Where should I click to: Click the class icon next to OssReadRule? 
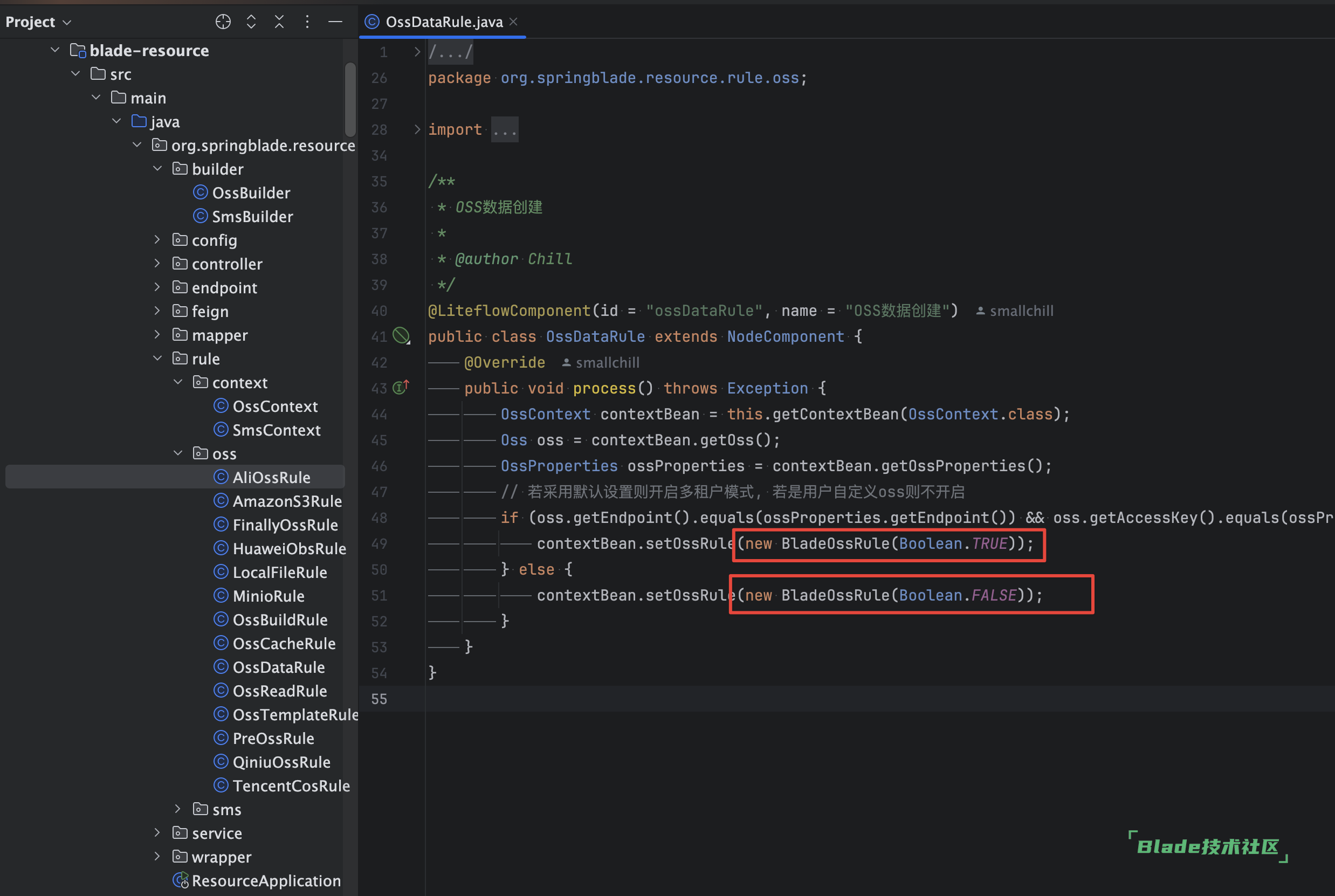pos(221,690)
